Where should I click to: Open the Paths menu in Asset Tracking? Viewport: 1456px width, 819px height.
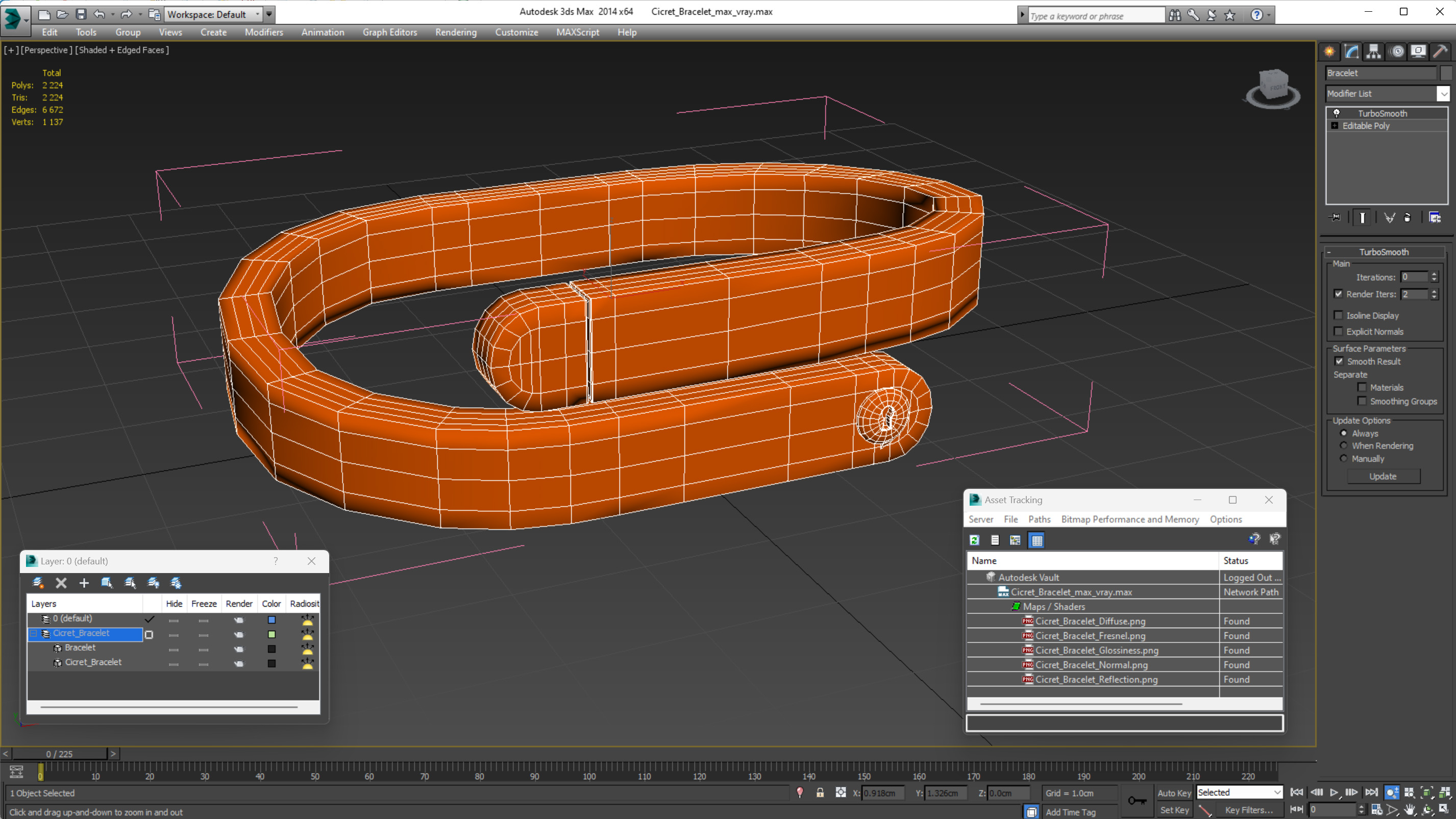[1039, 519]
